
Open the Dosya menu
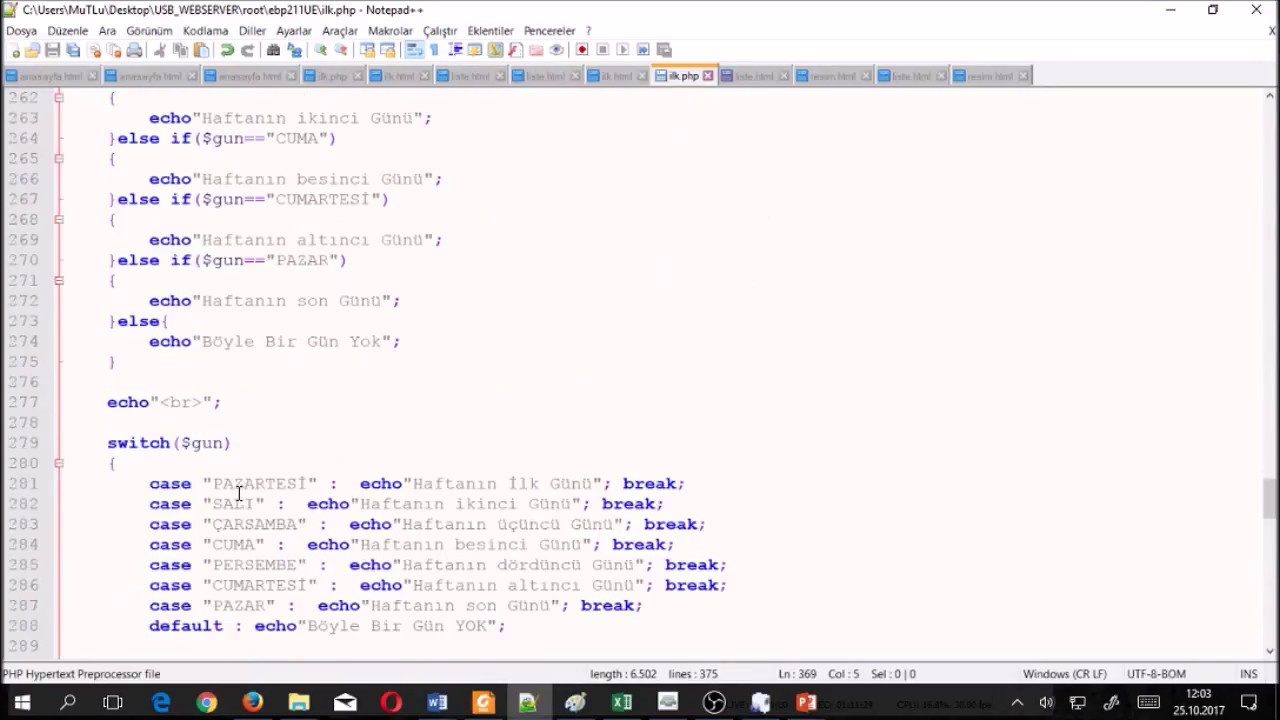21,31
